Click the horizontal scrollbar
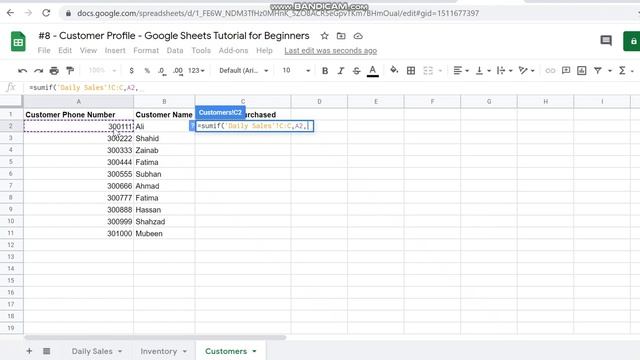The image size is (640, 360). tap(155, 338)
